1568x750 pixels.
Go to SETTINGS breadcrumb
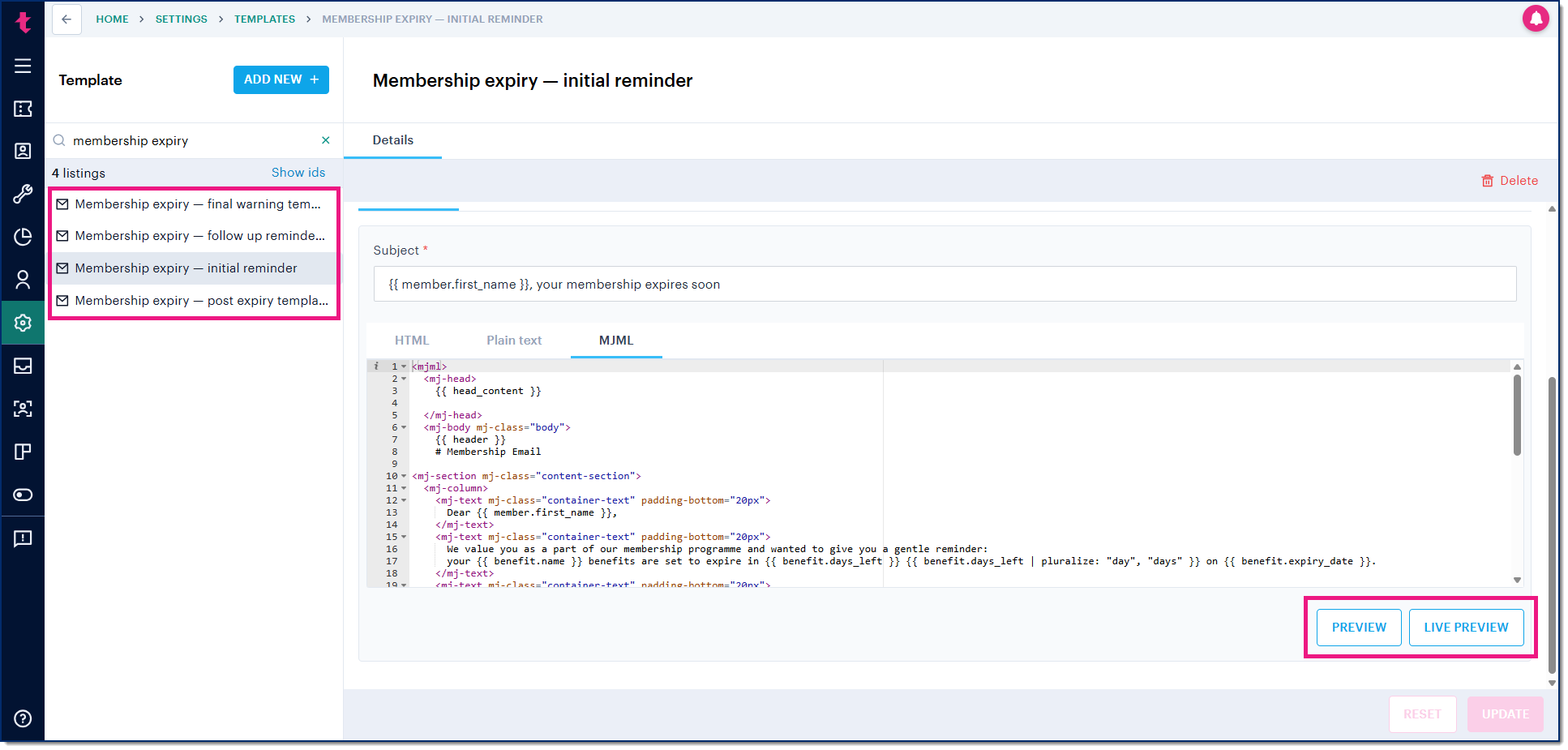coord(182,19)
